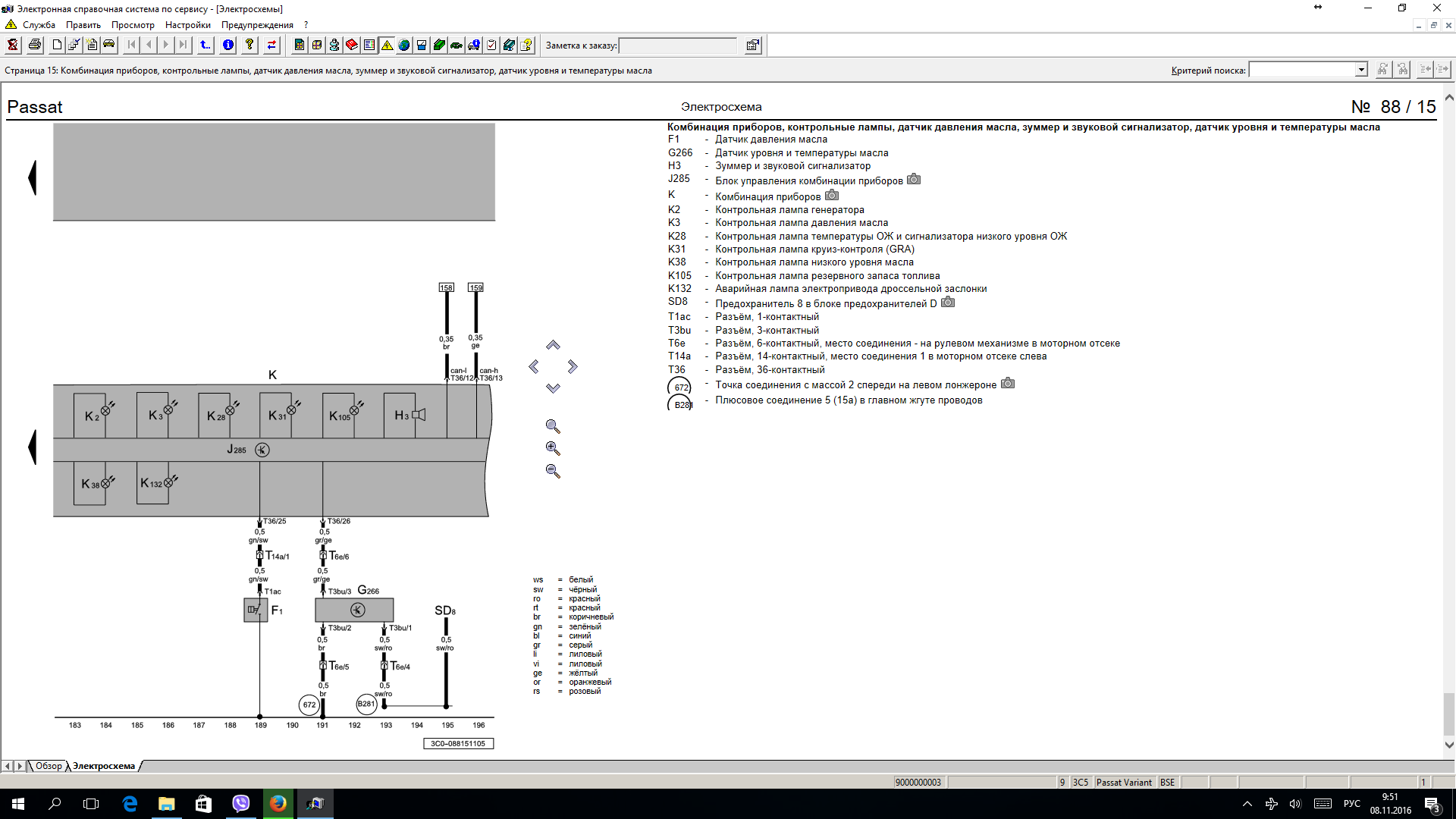Click the car icon in the toolbar
The image size is (1456, 819).
109,45
